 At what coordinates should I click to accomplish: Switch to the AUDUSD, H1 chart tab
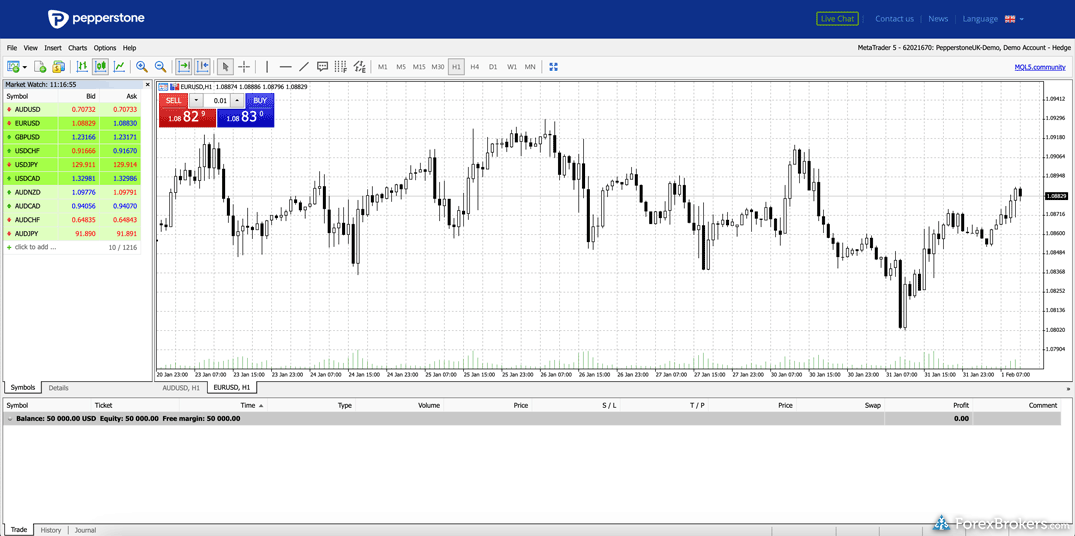coord(181,388)
